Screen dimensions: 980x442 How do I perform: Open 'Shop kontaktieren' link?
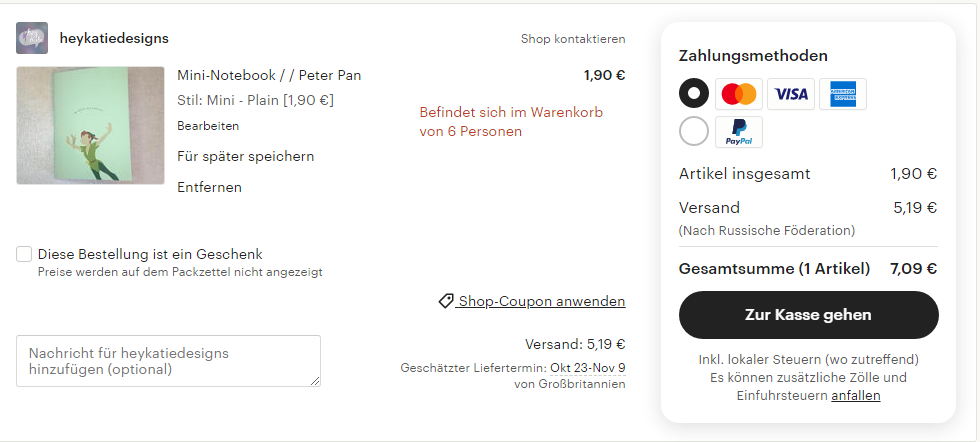click(x=573, y=39)
